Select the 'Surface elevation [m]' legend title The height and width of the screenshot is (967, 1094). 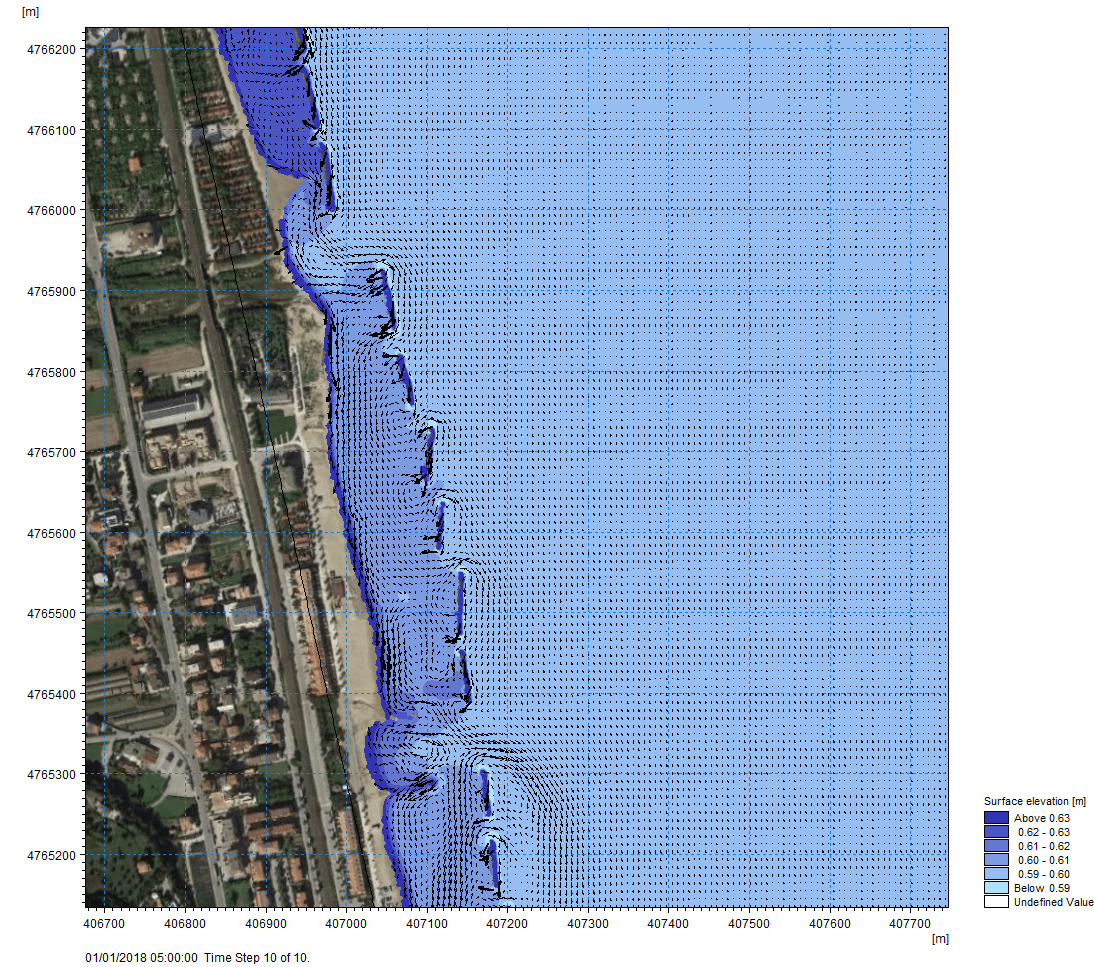(1035, 801)
